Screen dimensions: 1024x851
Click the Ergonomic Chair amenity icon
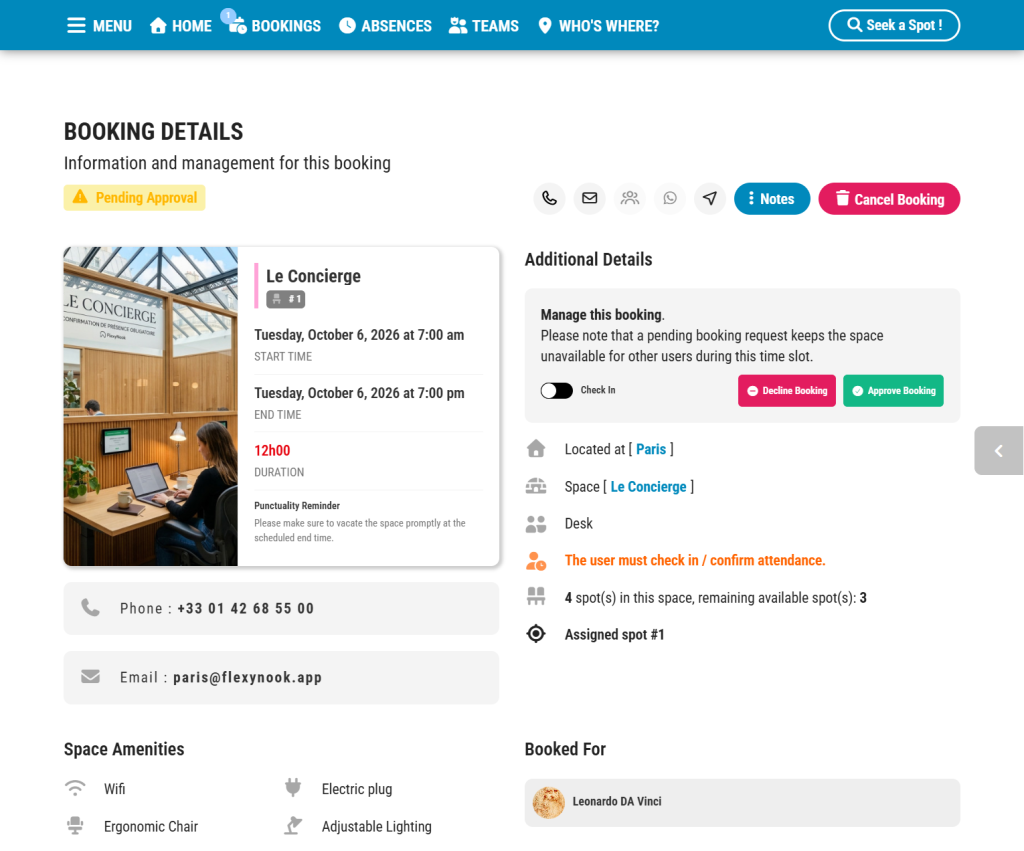pos(75,826)
